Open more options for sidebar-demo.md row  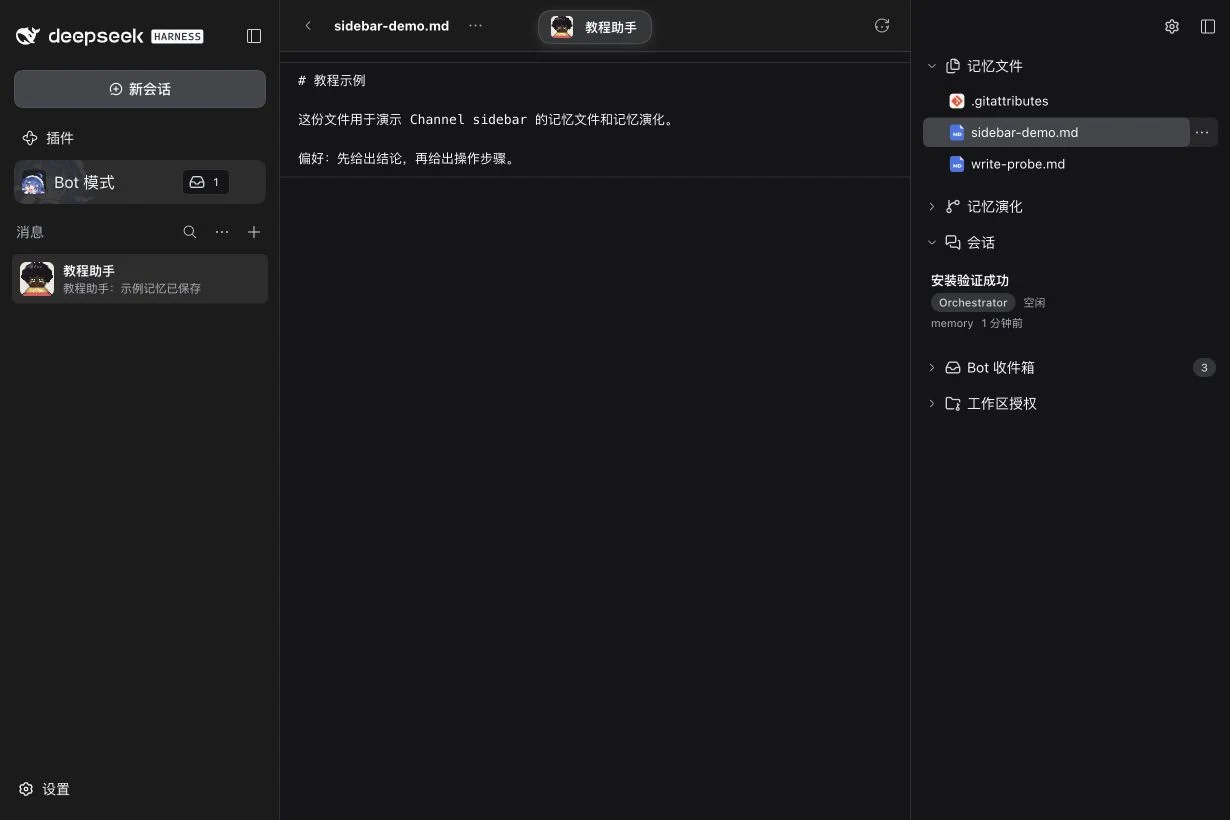(1202, 132)
